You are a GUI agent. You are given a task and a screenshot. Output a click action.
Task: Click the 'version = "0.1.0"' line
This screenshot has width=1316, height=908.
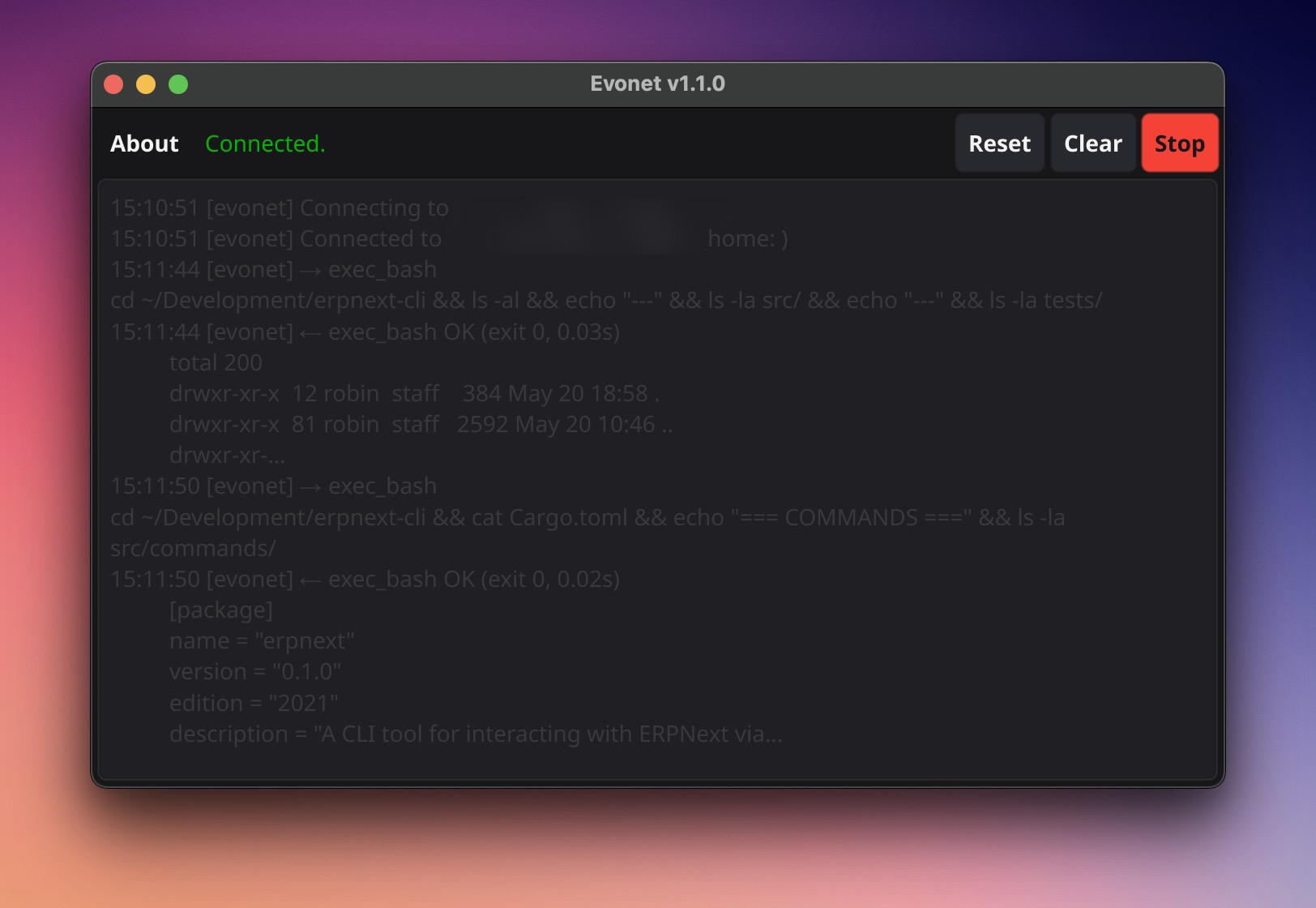tap(255, 672)
